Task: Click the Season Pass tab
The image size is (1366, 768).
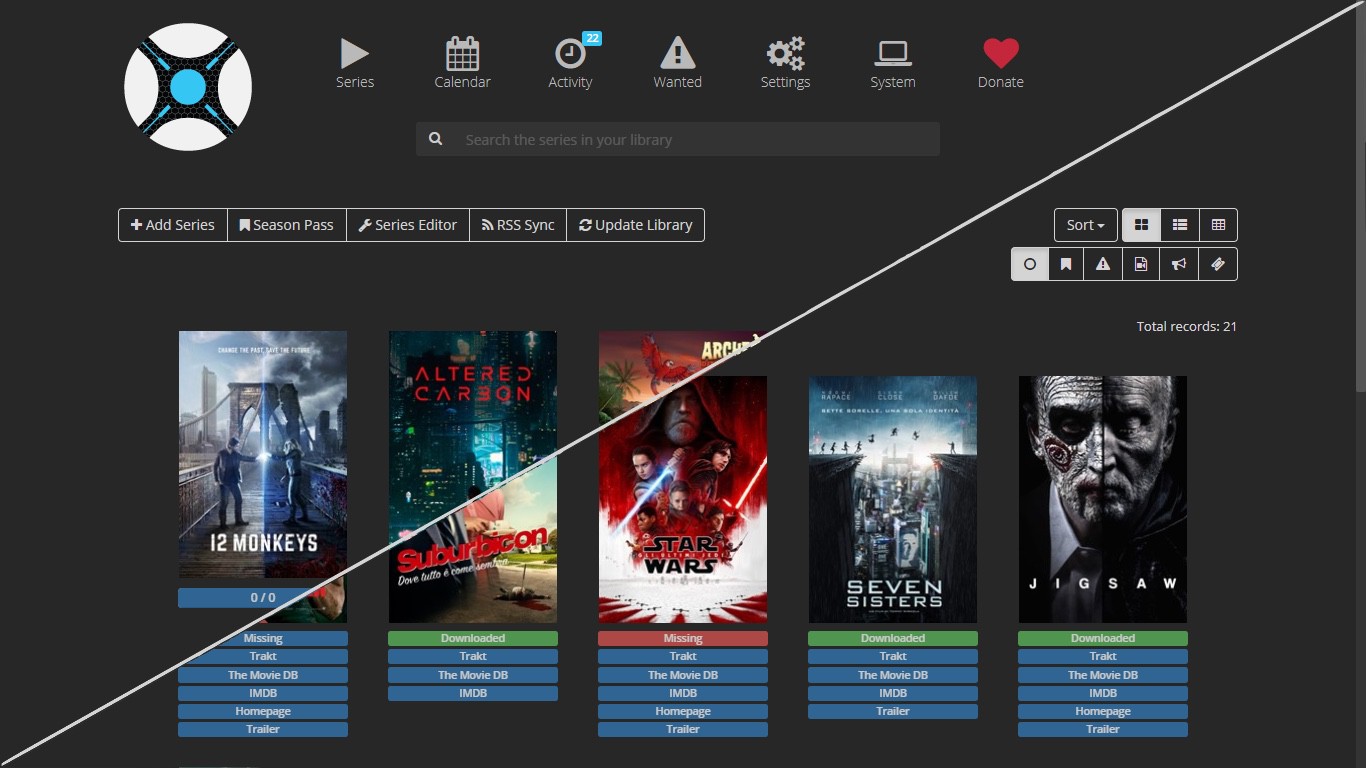Action: click(x=286, y=224)
